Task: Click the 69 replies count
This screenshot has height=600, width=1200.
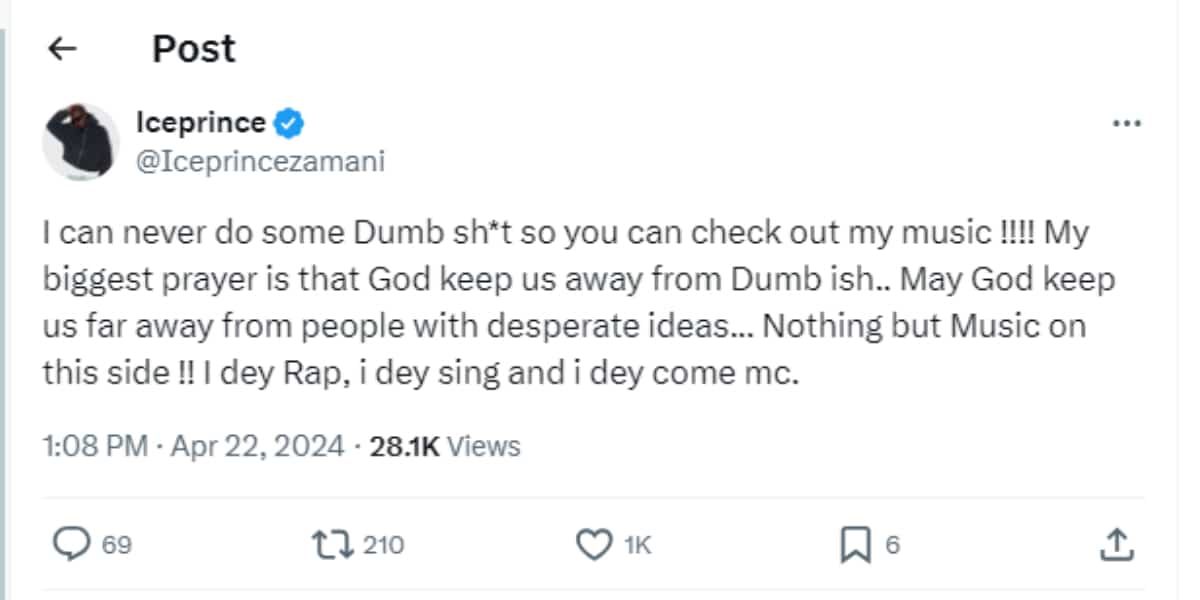Action: [117, 545]
